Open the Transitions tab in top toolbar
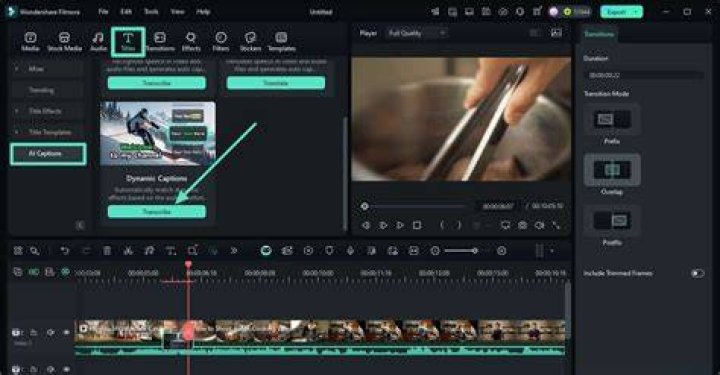 pyautogui.click(x=160, y=41)
